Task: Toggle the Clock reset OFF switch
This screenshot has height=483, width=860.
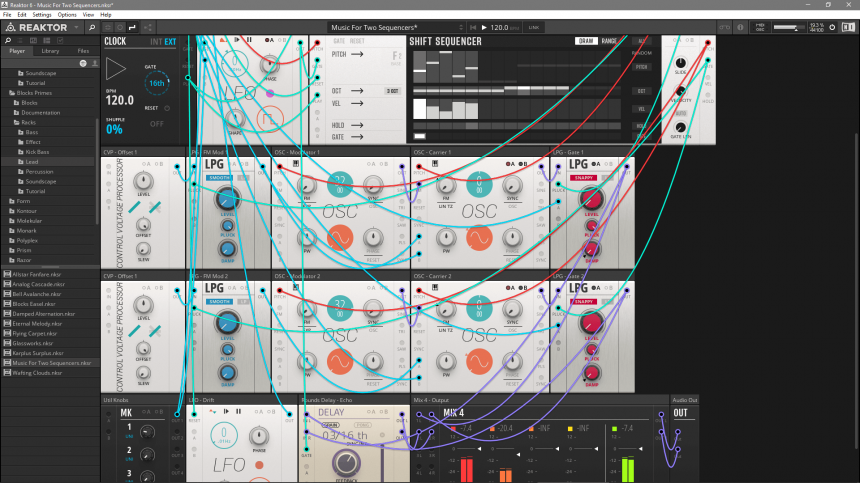Action: coord(157,124)
